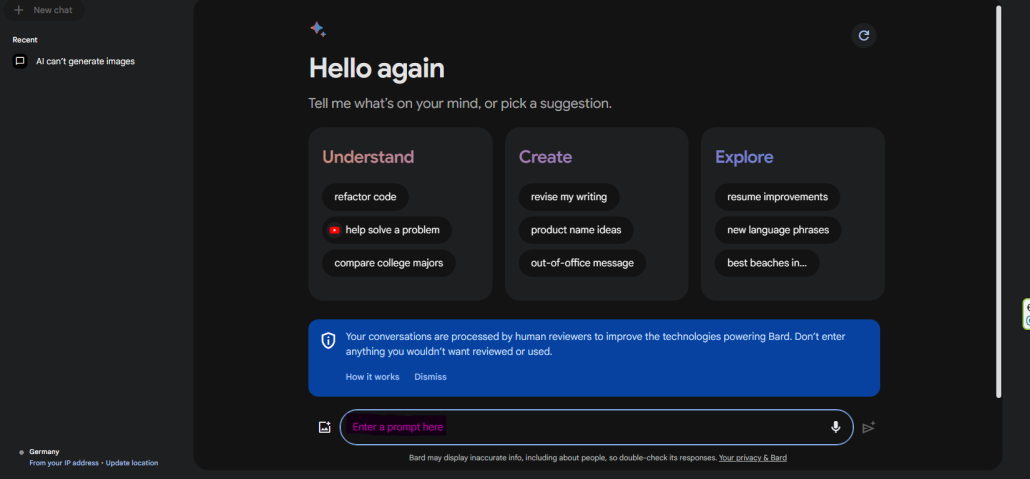Select the 'refactor code' suggestion
This screenshot has height=479, width=1030.
pos(365,197)
